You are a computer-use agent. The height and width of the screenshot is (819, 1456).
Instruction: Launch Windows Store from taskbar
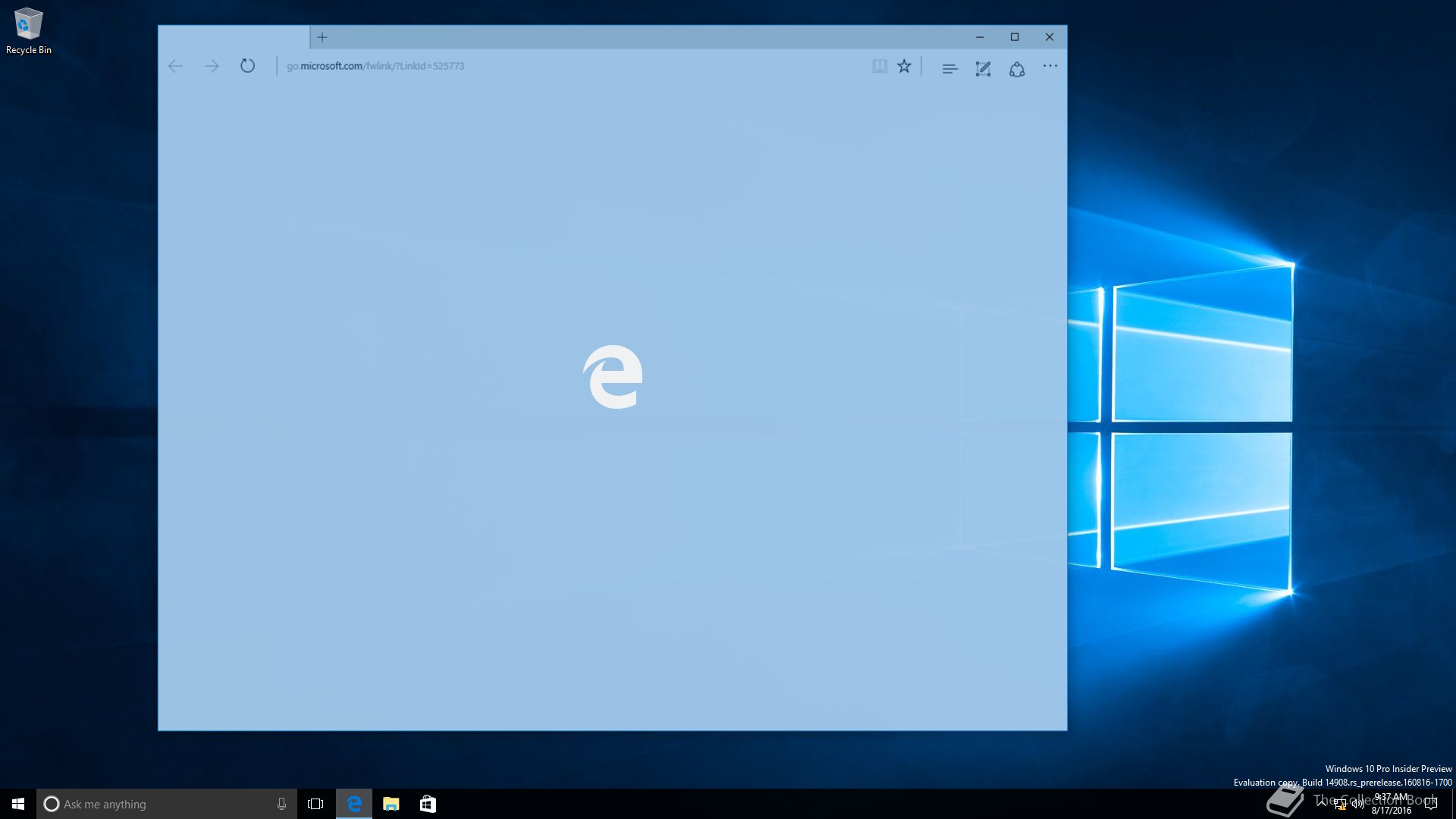point(428,804)
